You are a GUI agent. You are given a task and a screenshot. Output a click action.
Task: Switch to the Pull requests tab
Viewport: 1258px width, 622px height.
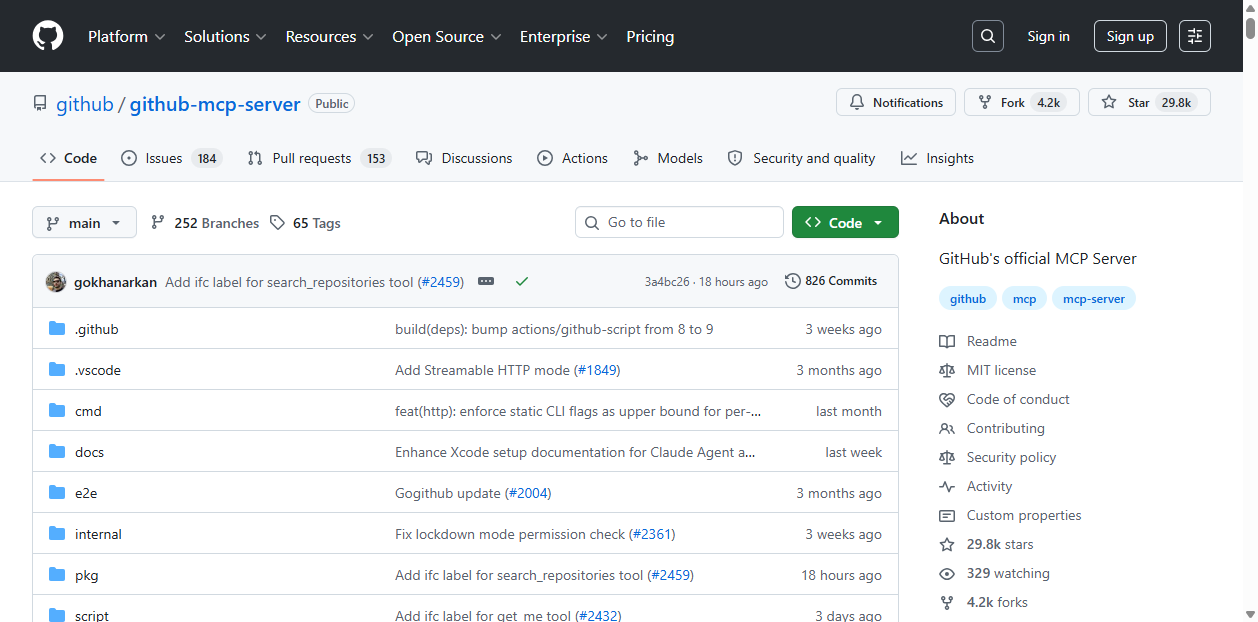click(x=318, y=158)
